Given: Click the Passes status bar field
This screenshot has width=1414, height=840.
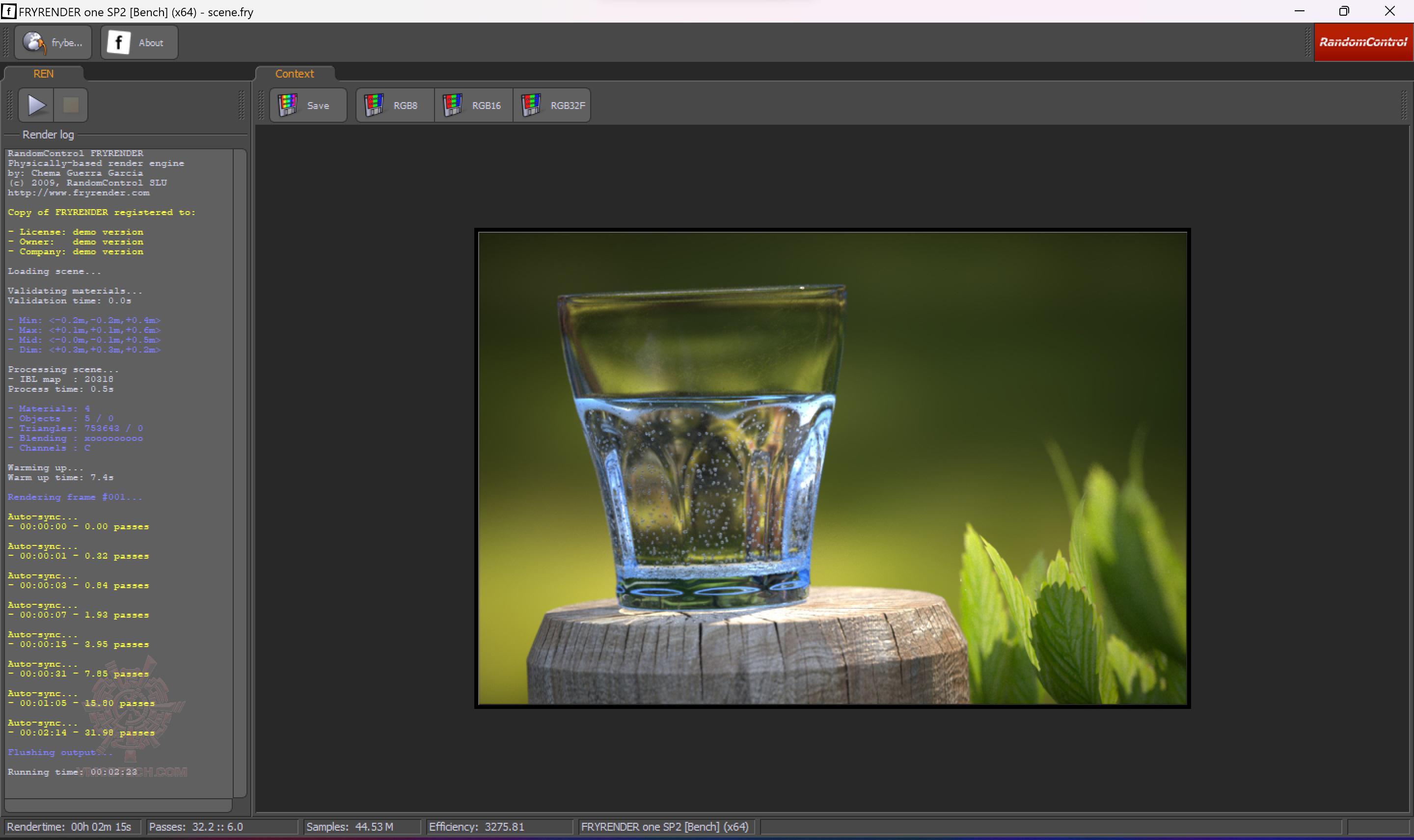Looking at the screenshot, I should (x=221, y=827).
